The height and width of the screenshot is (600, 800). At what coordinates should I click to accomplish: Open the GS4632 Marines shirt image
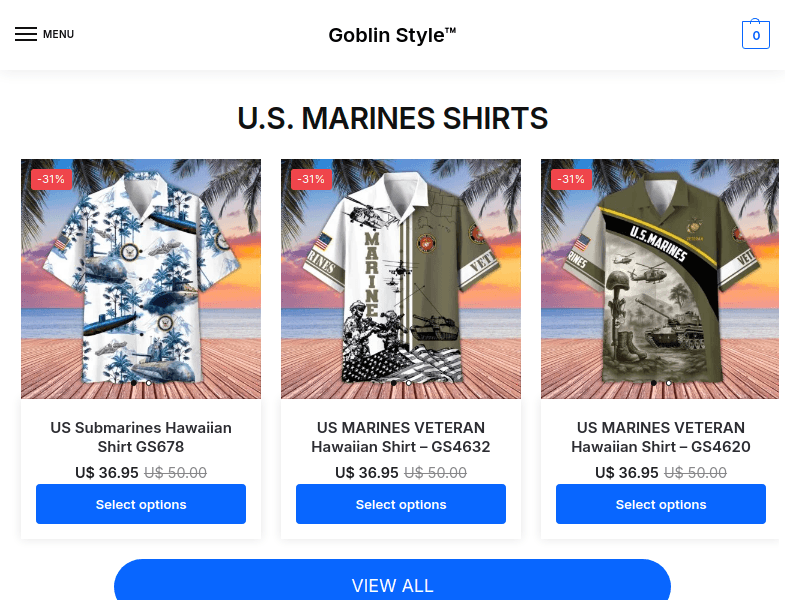coord(401,279)
